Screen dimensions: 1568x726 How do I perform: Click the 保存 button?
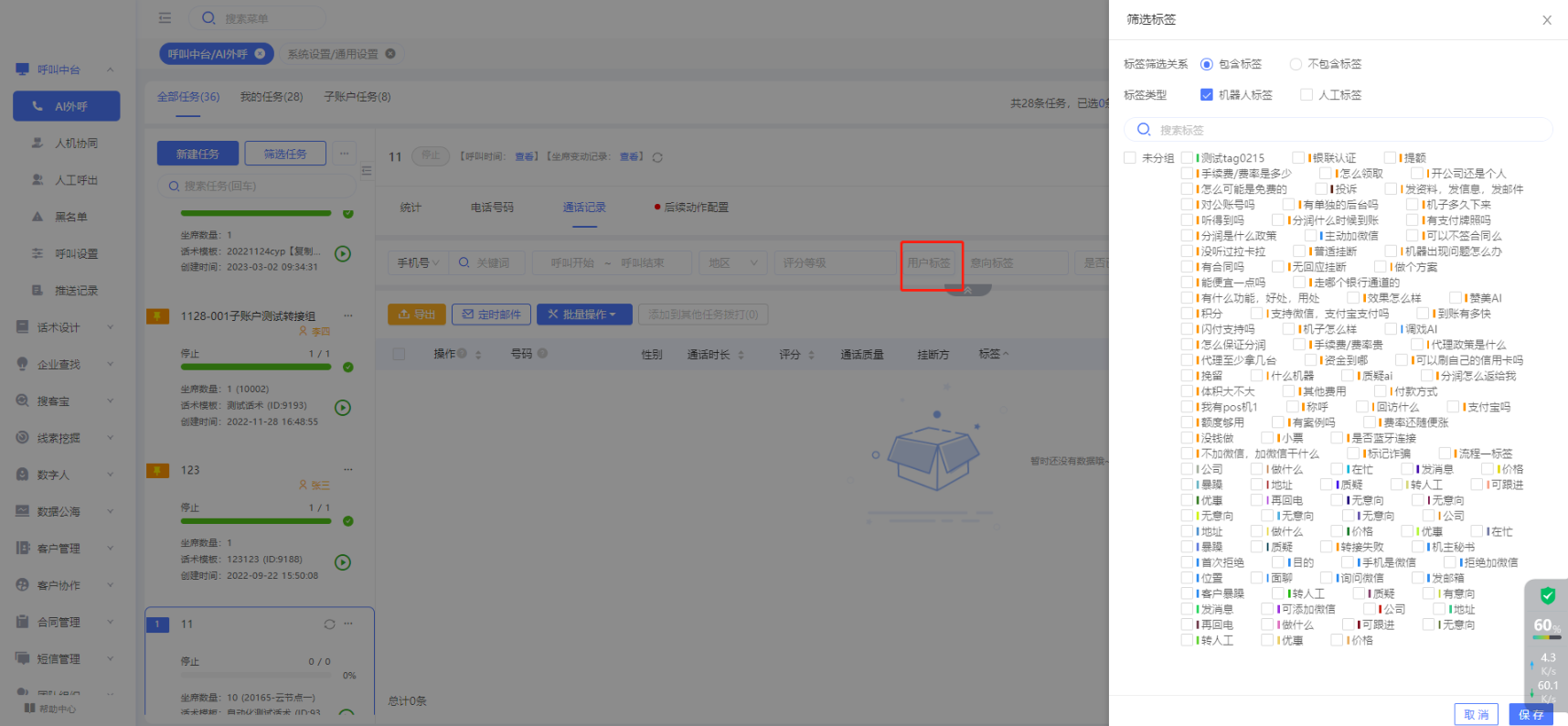(x=1531, y=714)
